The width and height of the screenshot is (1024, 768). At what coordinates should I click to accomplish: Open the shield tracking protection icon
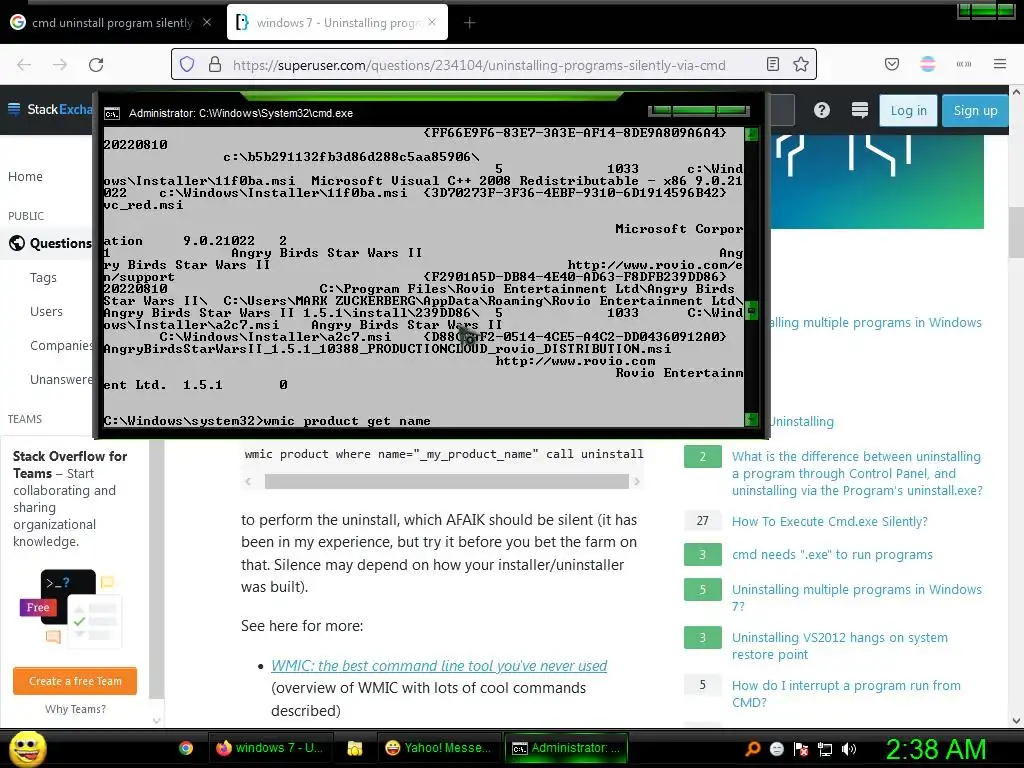coord(187,65)
